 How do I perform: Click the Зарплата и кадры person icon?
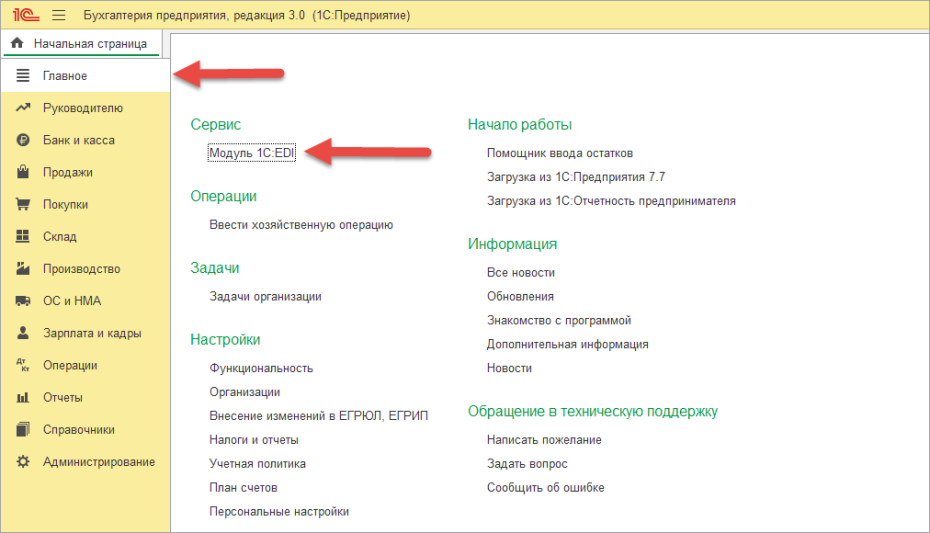point(23,333)
